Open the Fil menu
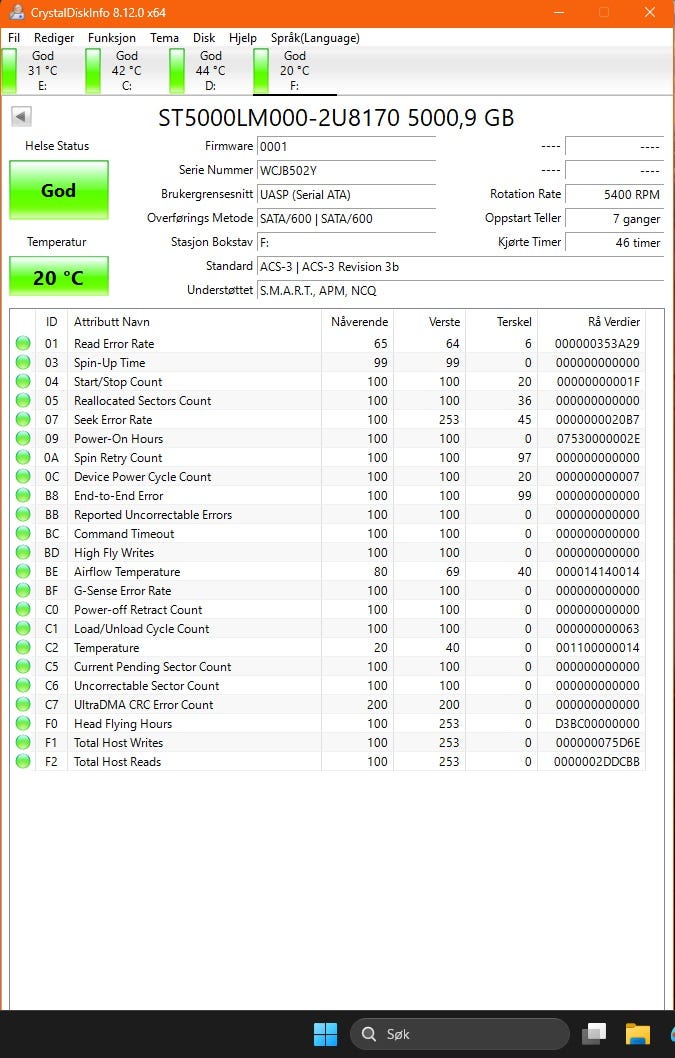The height and width of the screenshot is (1058, 675). tap(14, 38)
